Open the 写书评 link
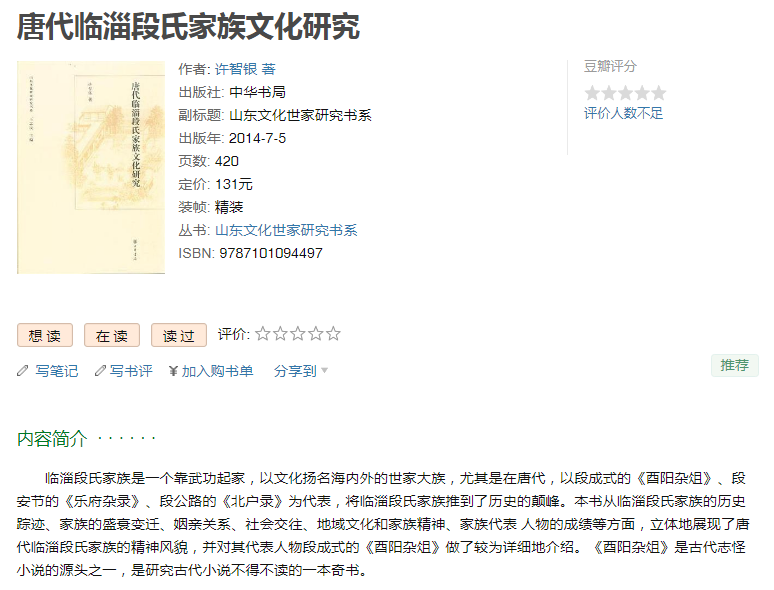 tap(131, 371)
